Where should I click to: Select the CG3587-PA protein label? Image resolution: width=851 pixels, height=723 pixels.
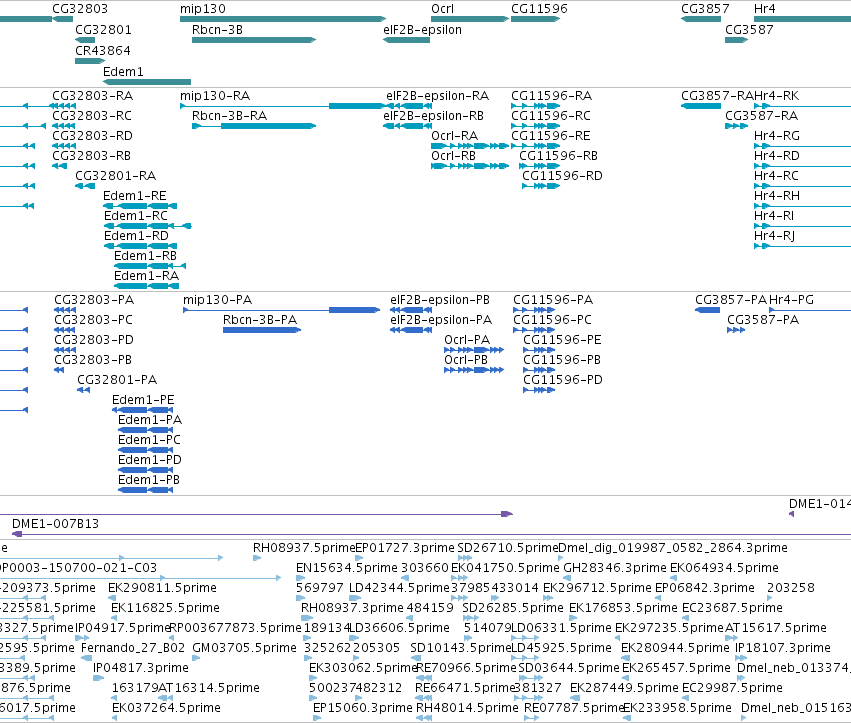(763, 320)
